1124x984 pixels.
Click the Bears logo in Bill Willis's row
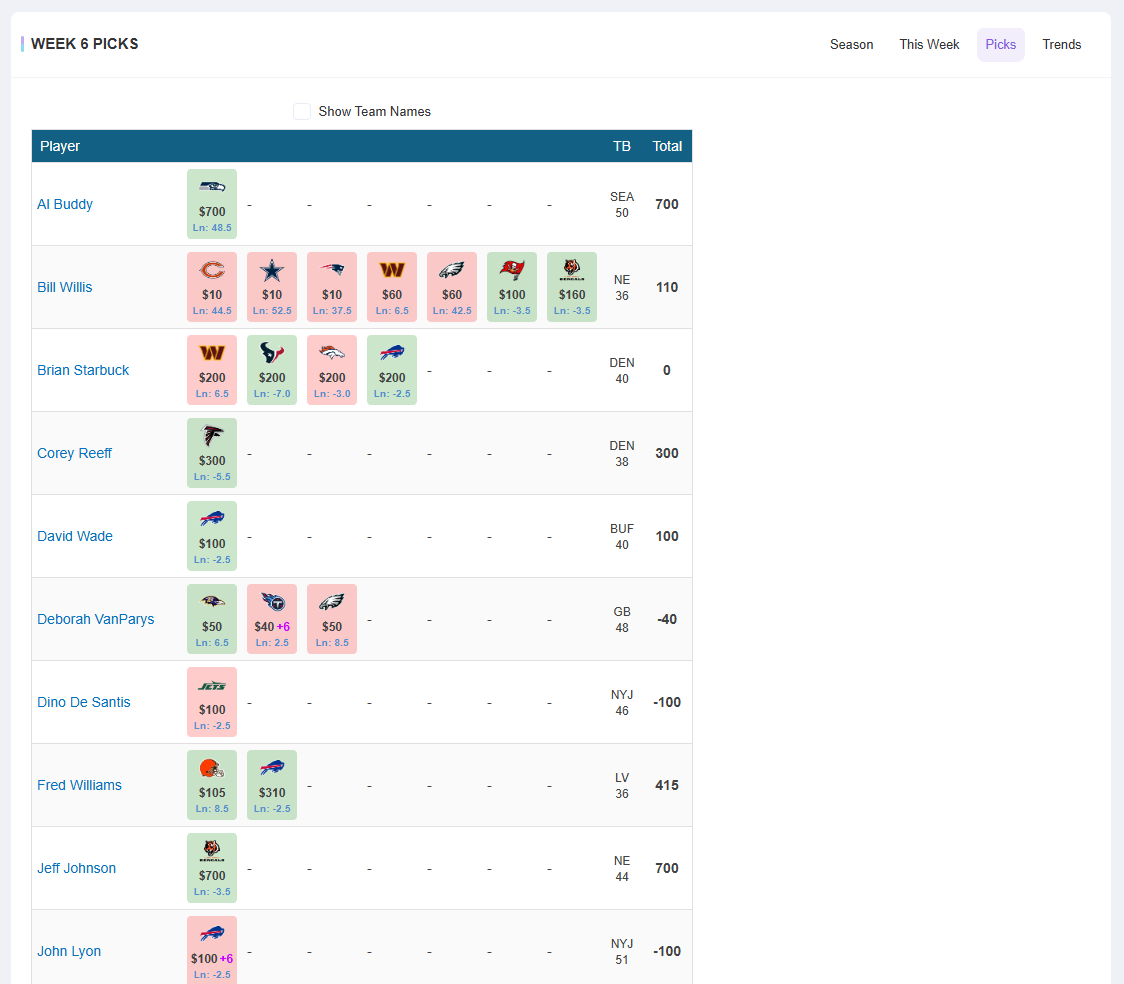(x=211, y=286)
